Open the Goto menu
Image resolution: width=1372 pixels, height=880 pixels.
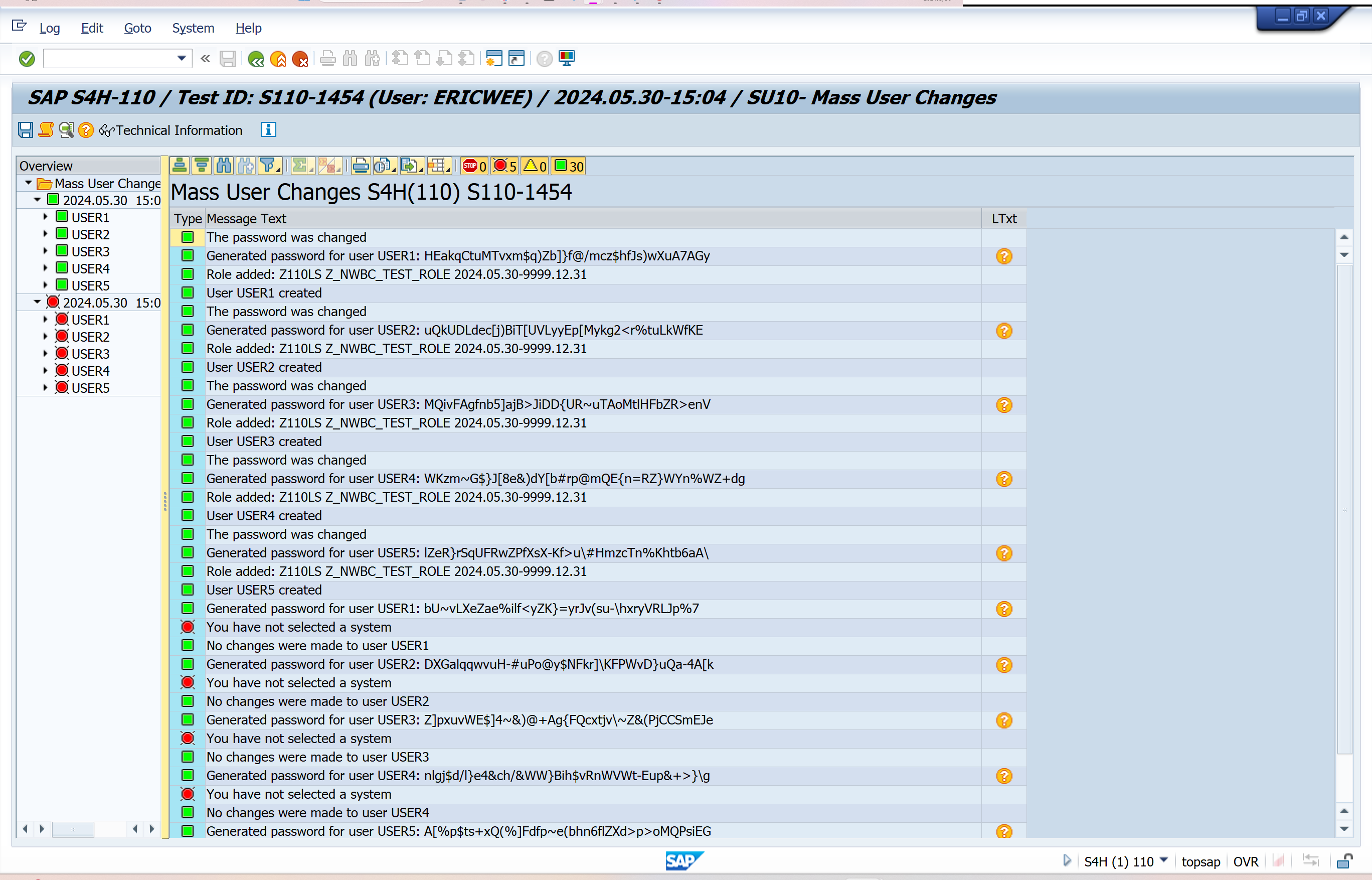click(x=138, y=28)
